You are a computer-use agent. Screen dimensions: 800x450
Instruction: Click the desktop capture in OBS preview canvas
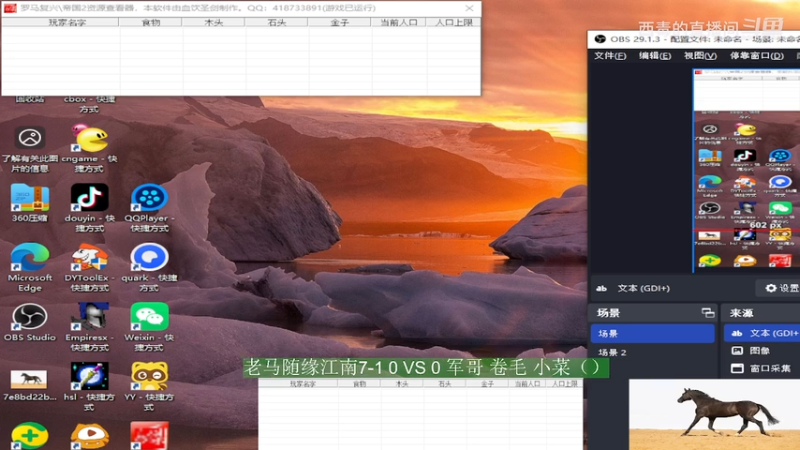[x=746, y=169]
